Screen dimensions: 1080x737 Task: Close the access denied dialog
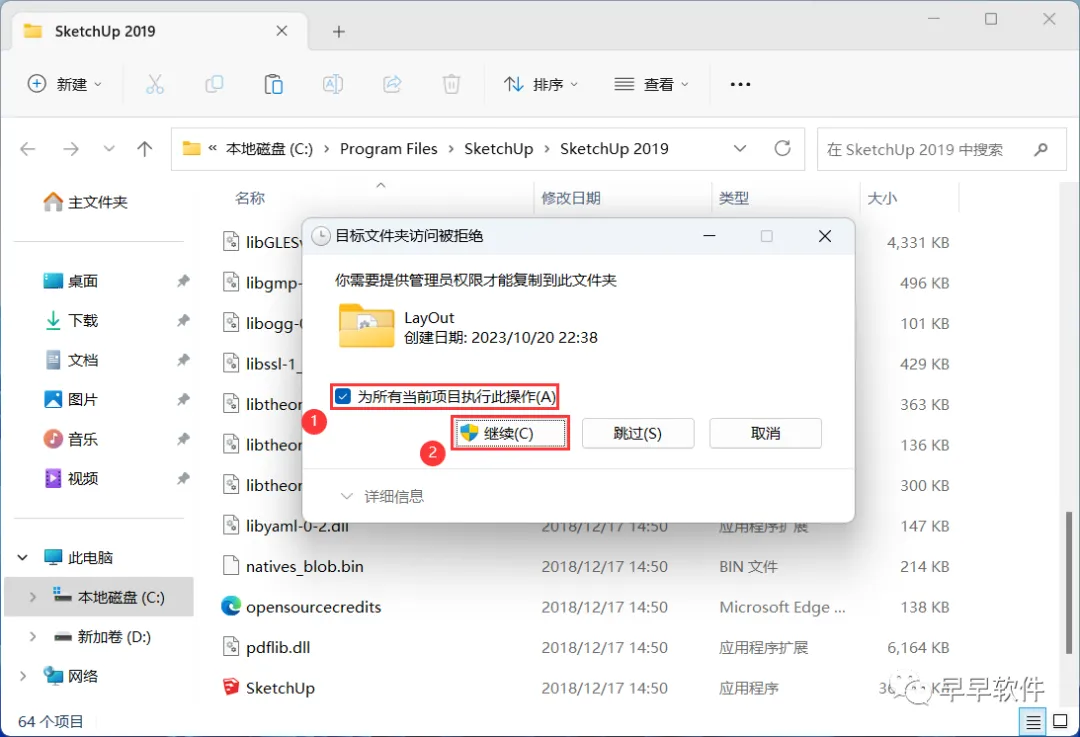point(824,236)
